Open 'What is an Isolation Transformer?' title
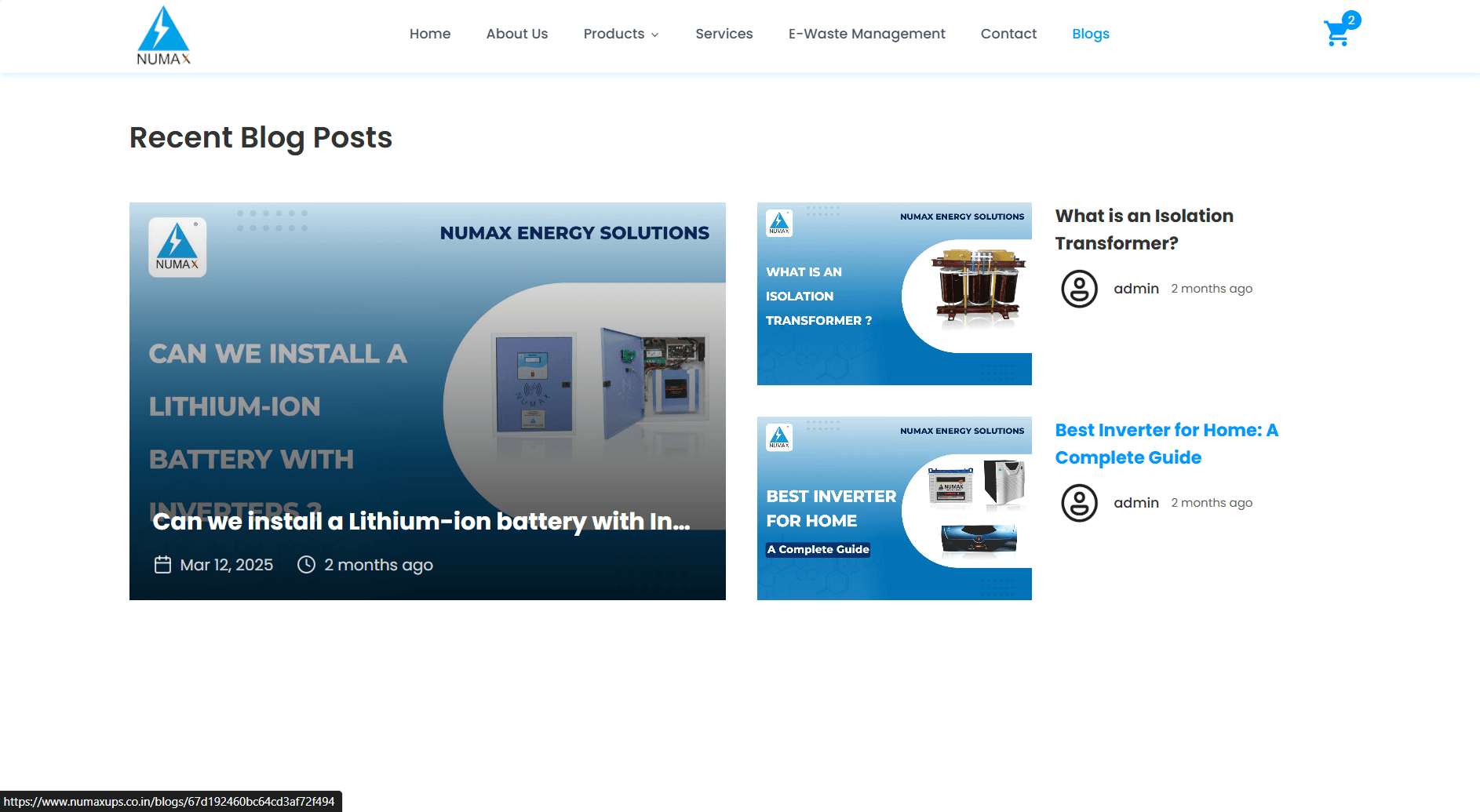This screenshot has height=812, width=1480. (x=1143, y=229)
